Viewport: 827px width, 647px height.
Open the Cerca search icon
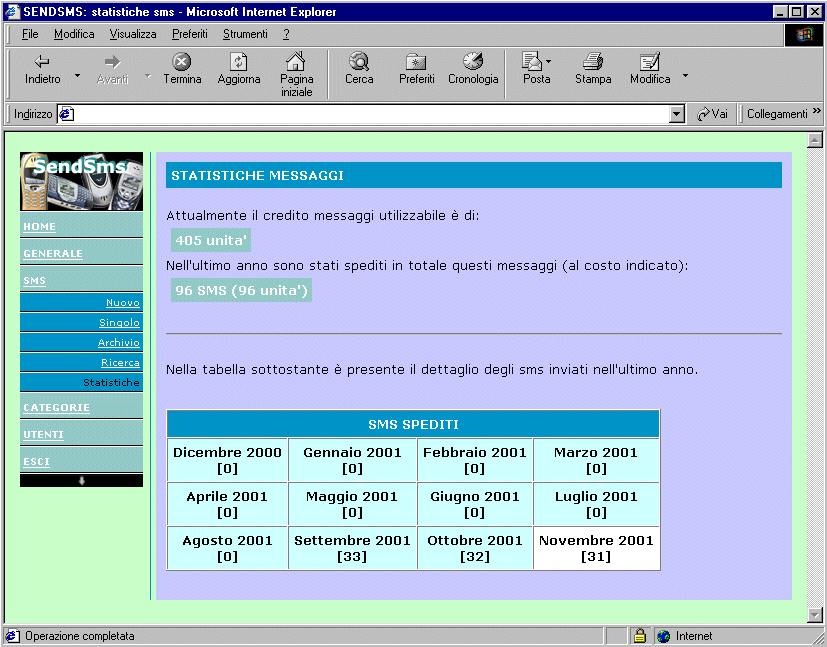point(359,61)
